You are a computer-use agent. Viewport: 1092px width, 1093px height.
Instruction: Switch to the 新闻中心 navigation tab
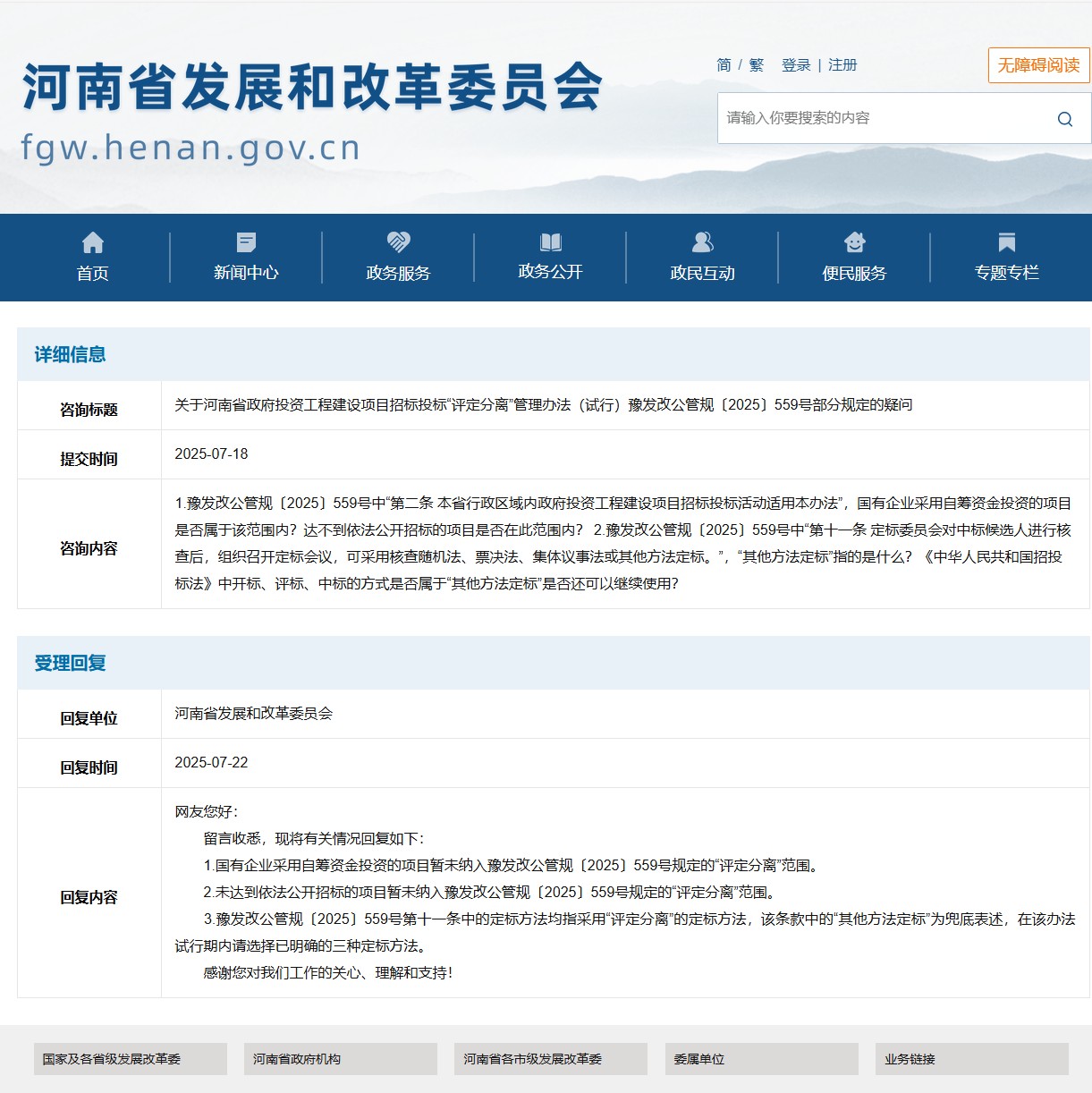click(245, 273)
